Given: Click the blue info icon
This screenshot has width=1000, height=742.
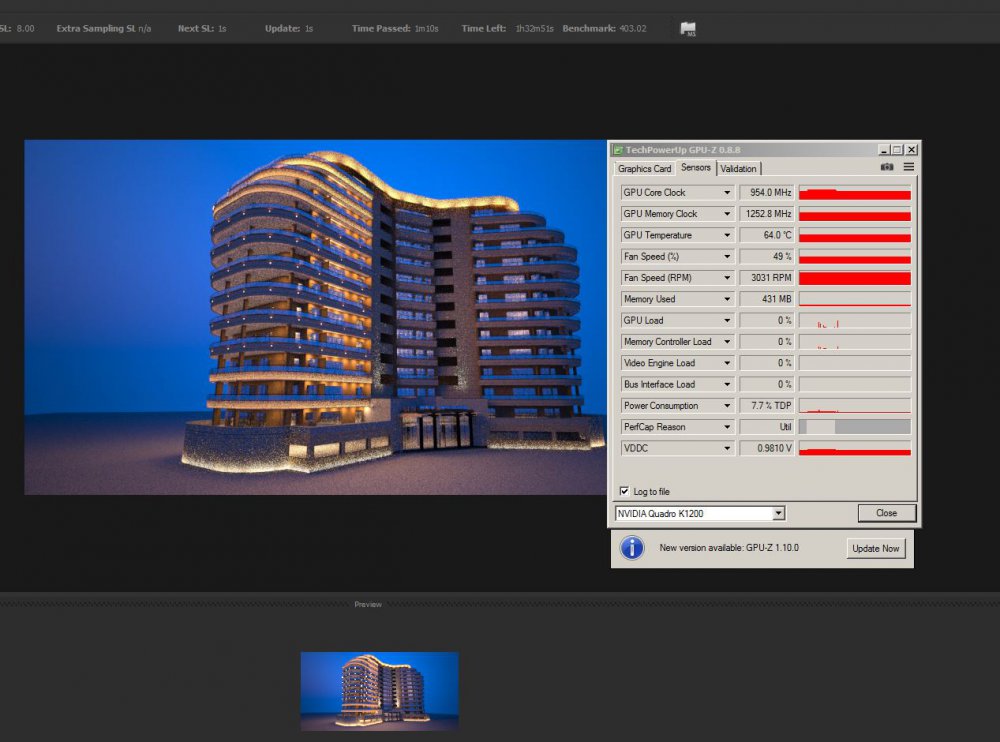Looking at the screenshot, I should (x=632, y=548).
